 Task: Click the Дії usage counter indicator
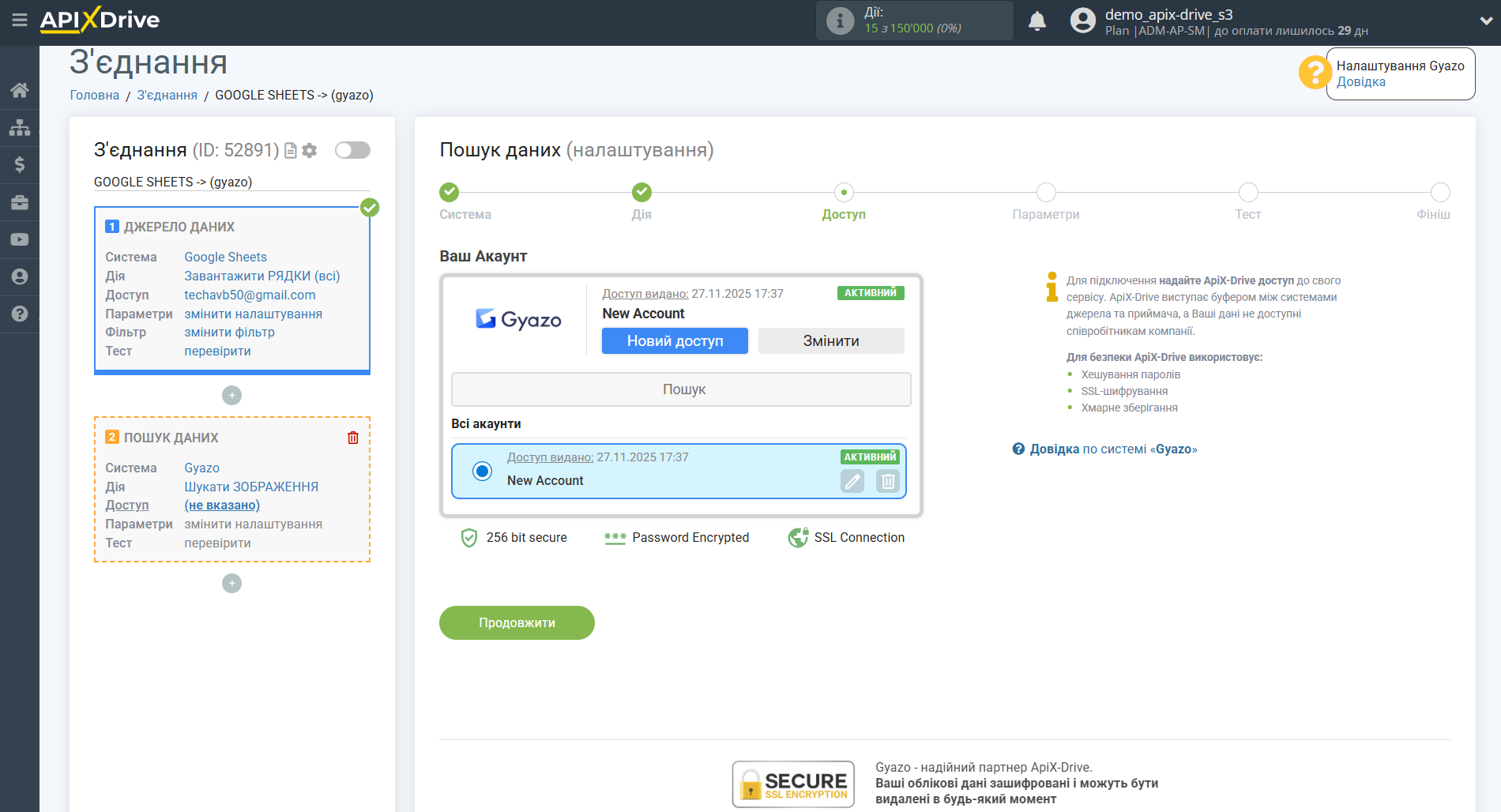914,21
